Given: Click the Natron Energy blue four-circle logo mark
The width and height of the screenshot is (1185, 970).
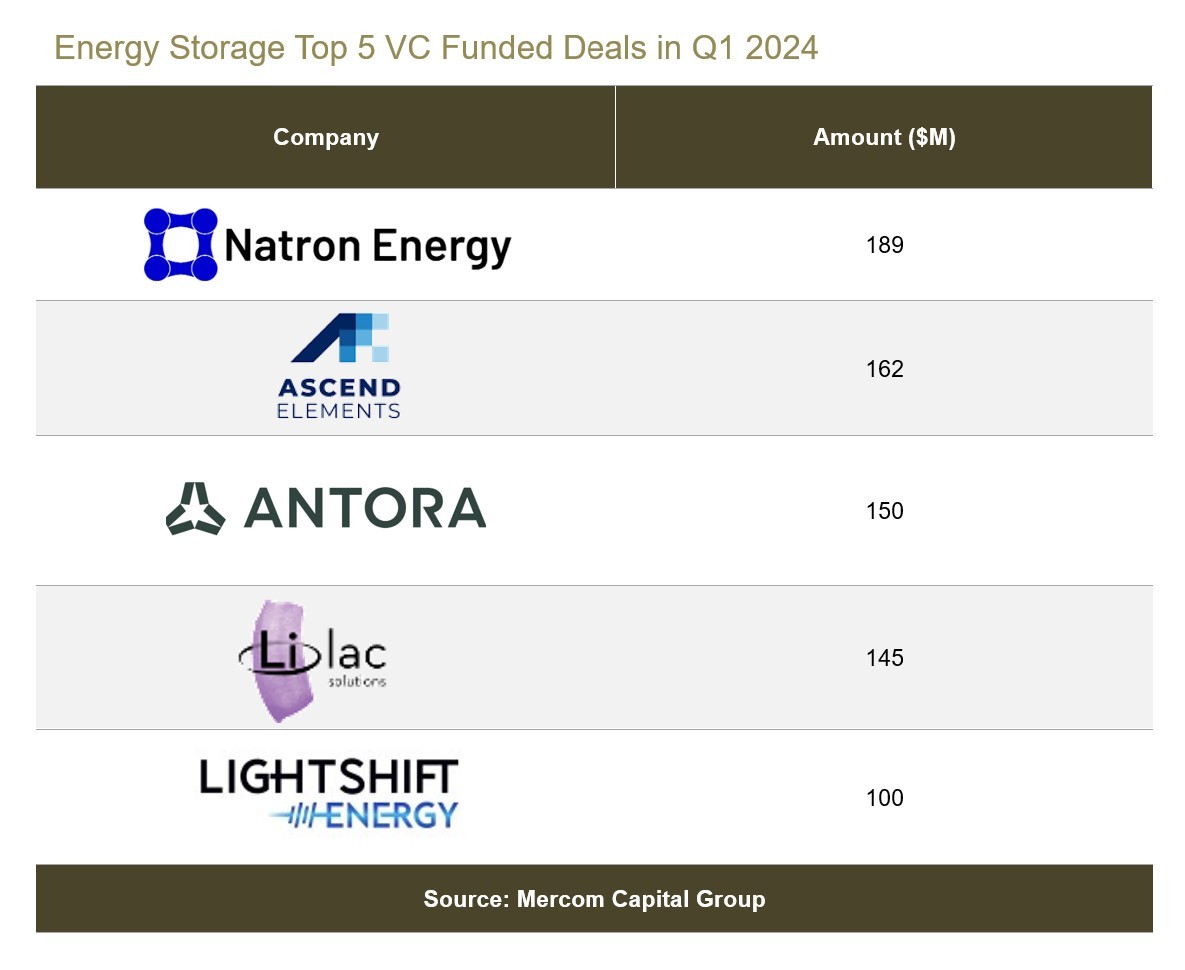Looking at the screenshot, I should [x=181, y=244].
